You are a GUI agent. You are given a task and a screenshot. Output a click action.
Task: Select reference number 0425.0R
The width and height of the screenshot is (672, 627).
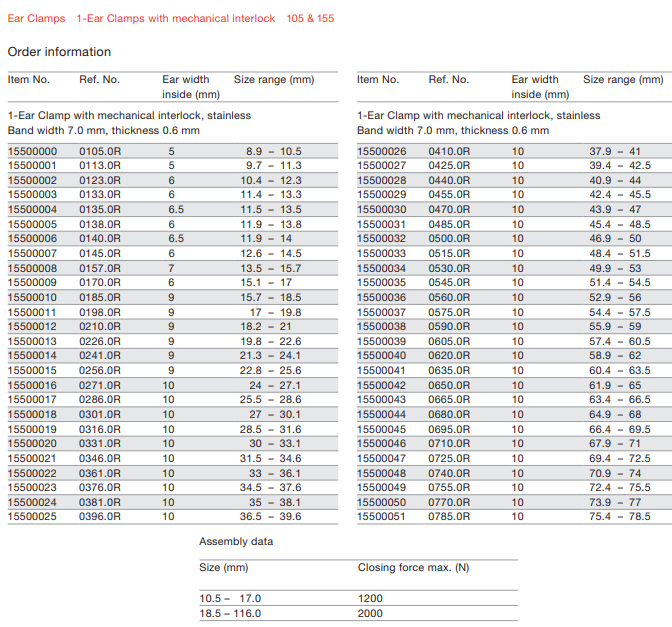[x=449, y=165]
